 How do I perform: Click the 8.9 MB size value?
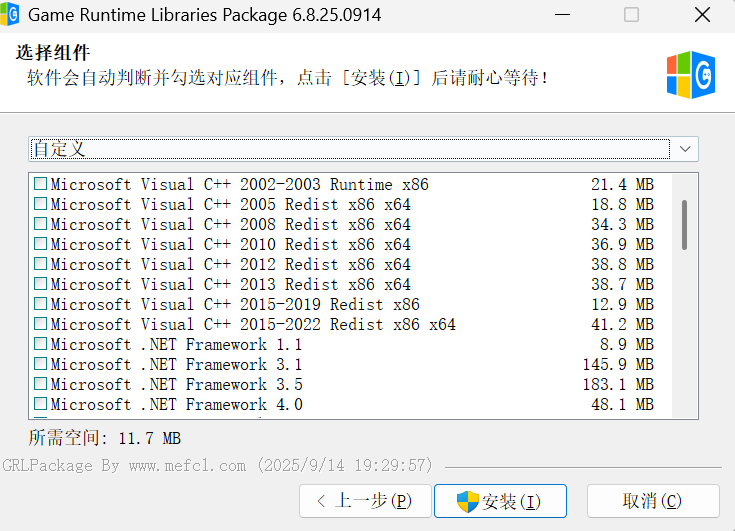tap(627, 344)
